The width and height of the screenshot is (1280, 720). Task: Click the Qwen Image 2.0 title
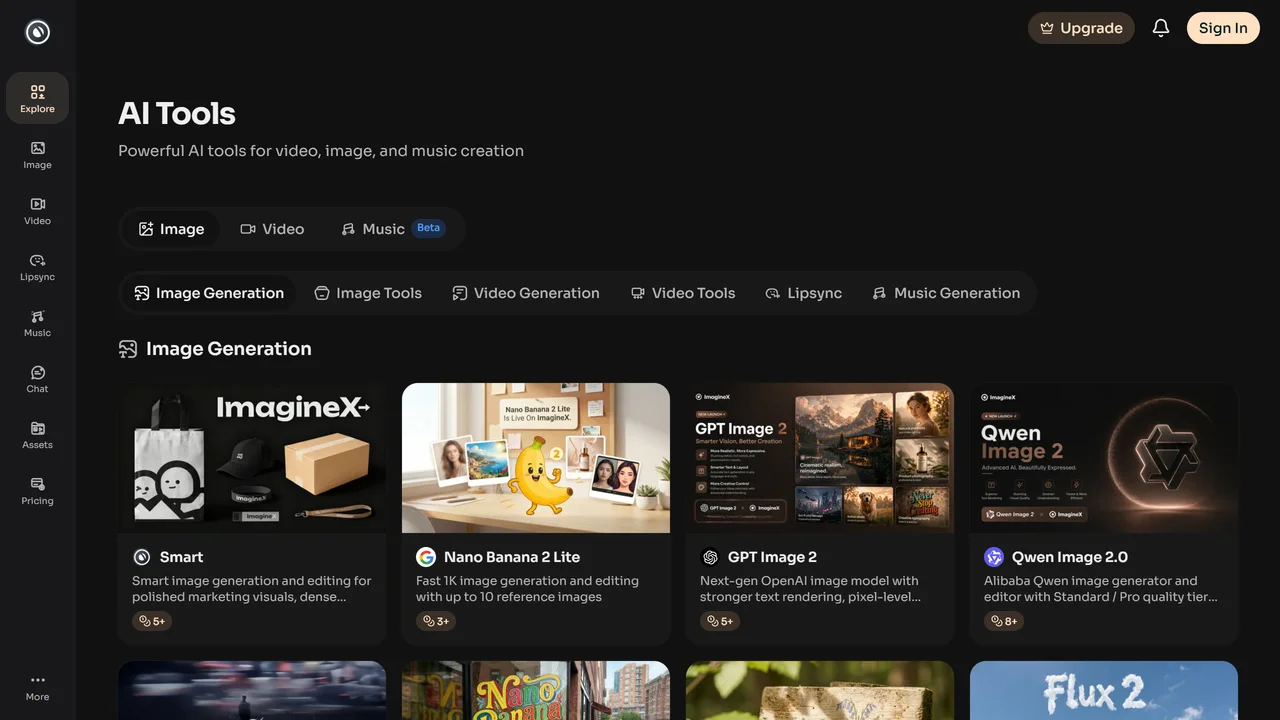pos(1070,557)
